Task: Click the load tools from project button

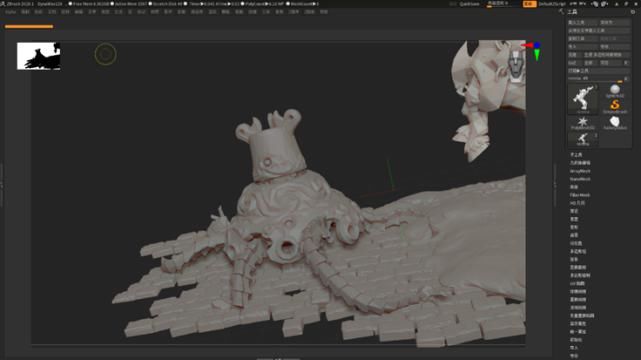Action: tap(598, 31)
